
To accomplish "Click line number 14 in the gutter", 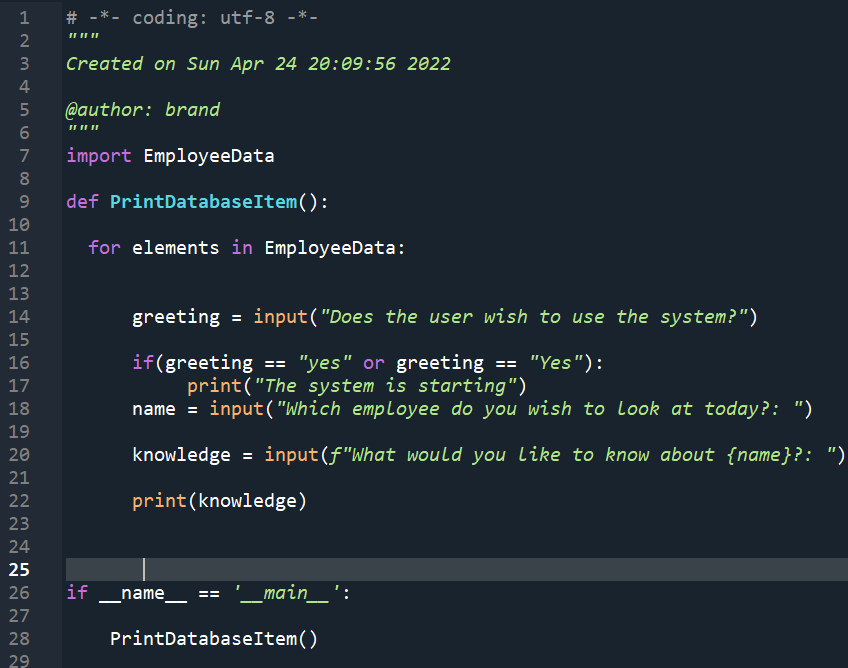I will (19, 316).
